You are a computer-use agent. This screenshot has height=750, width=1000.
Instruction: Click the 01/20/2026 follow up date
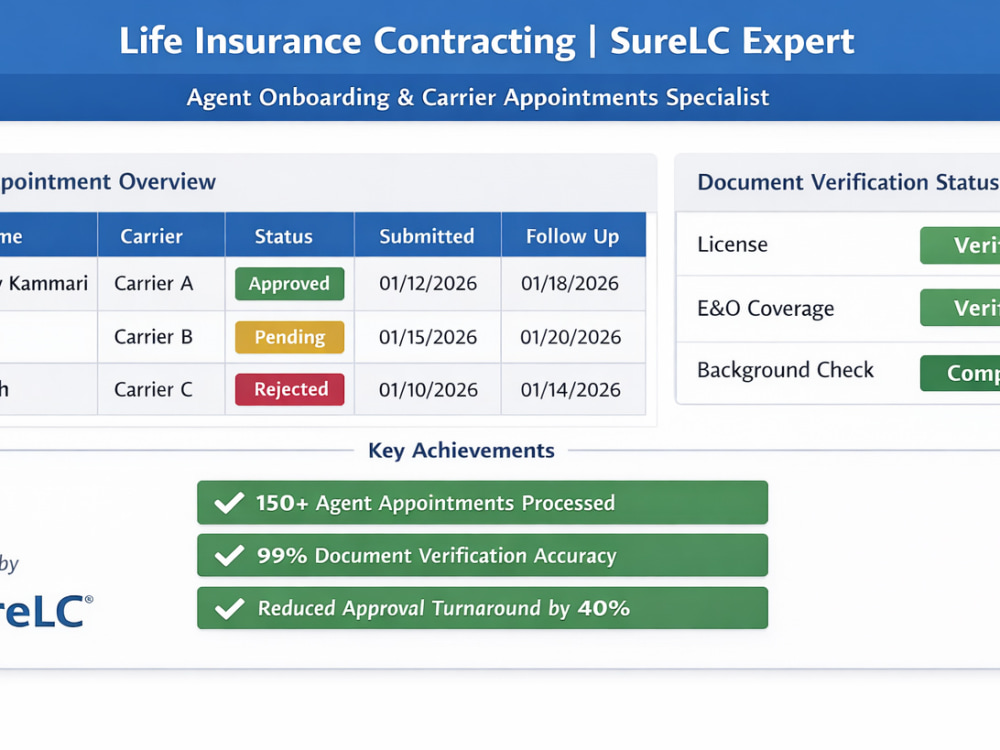(571, 337)
